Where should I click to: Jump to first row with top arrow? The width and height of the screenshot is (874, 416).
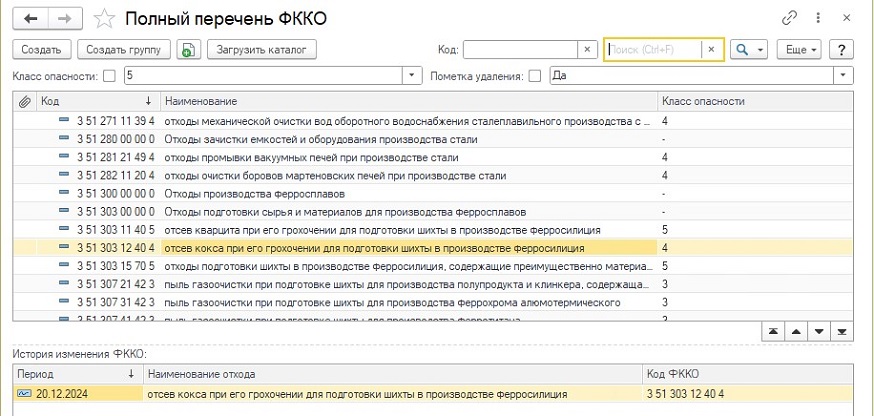coord(774,330)
